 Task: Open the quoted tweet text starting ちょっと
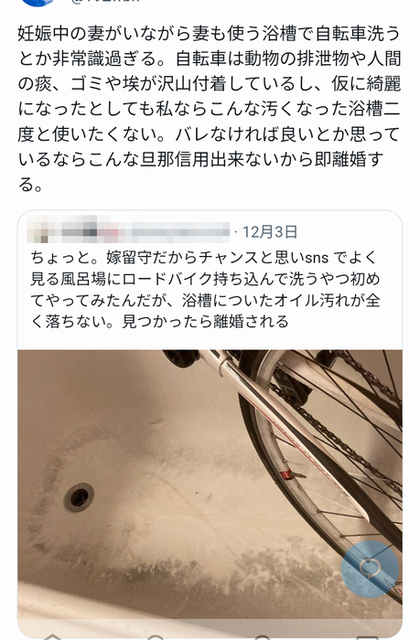tap(206, 289)
